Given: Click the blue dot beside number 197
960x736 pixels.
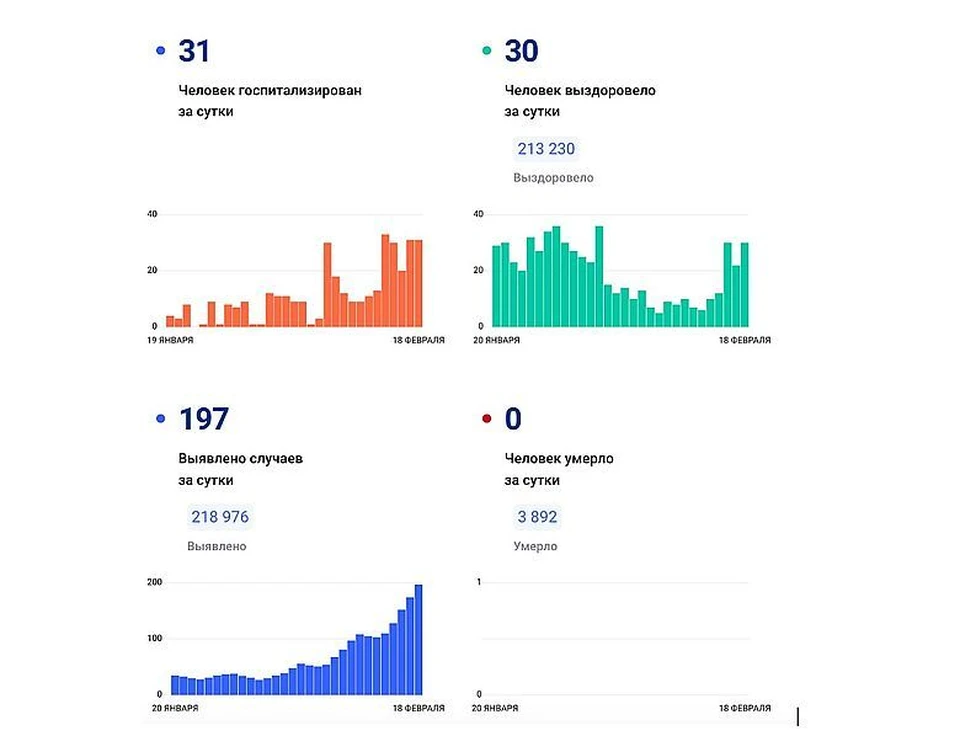Looking at the screenshot, I should pyautogui.click(x=161, y=419).
